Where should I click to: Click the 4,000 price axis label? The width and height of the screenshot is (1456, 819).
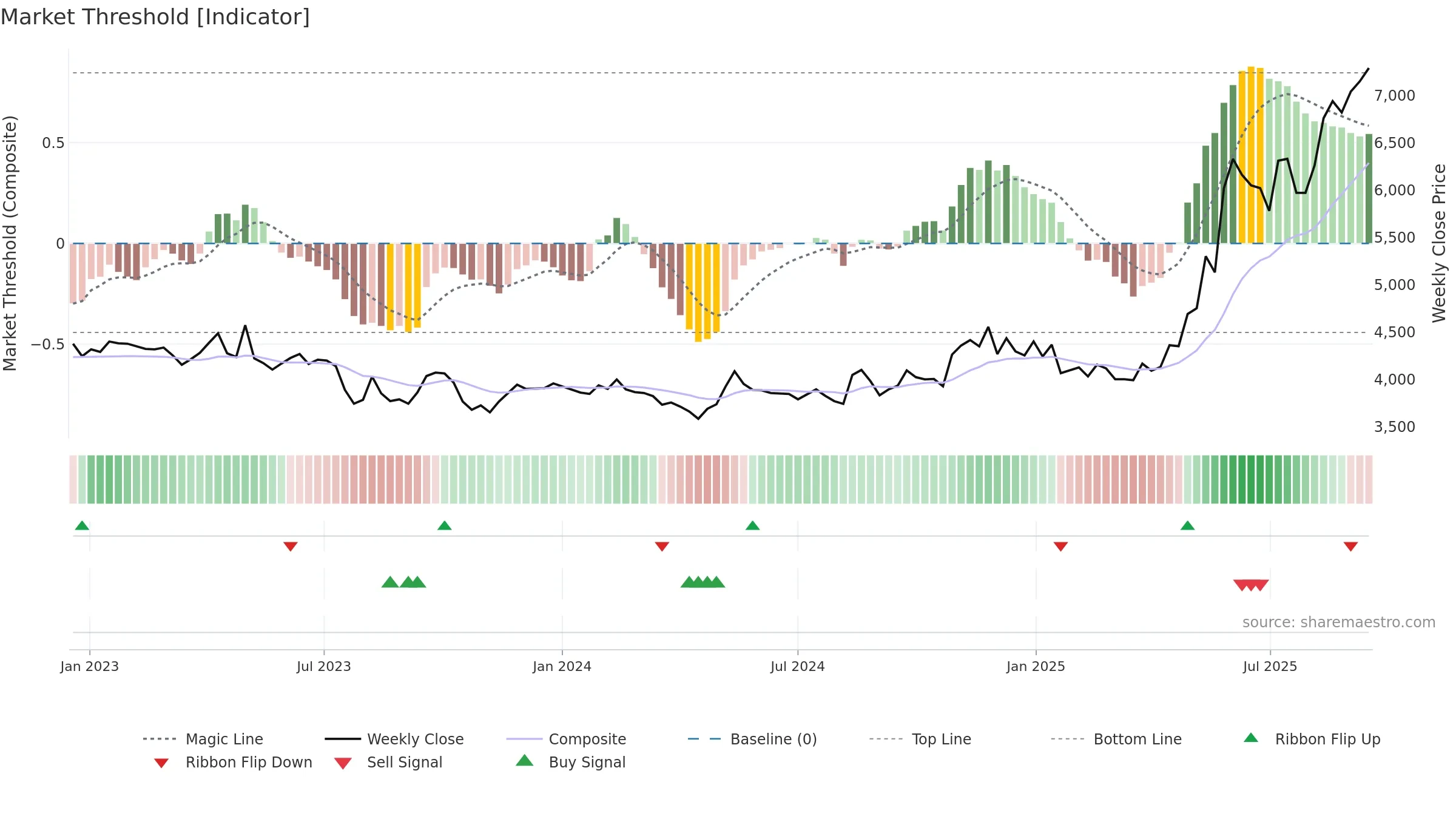(x=1395, y=379)
